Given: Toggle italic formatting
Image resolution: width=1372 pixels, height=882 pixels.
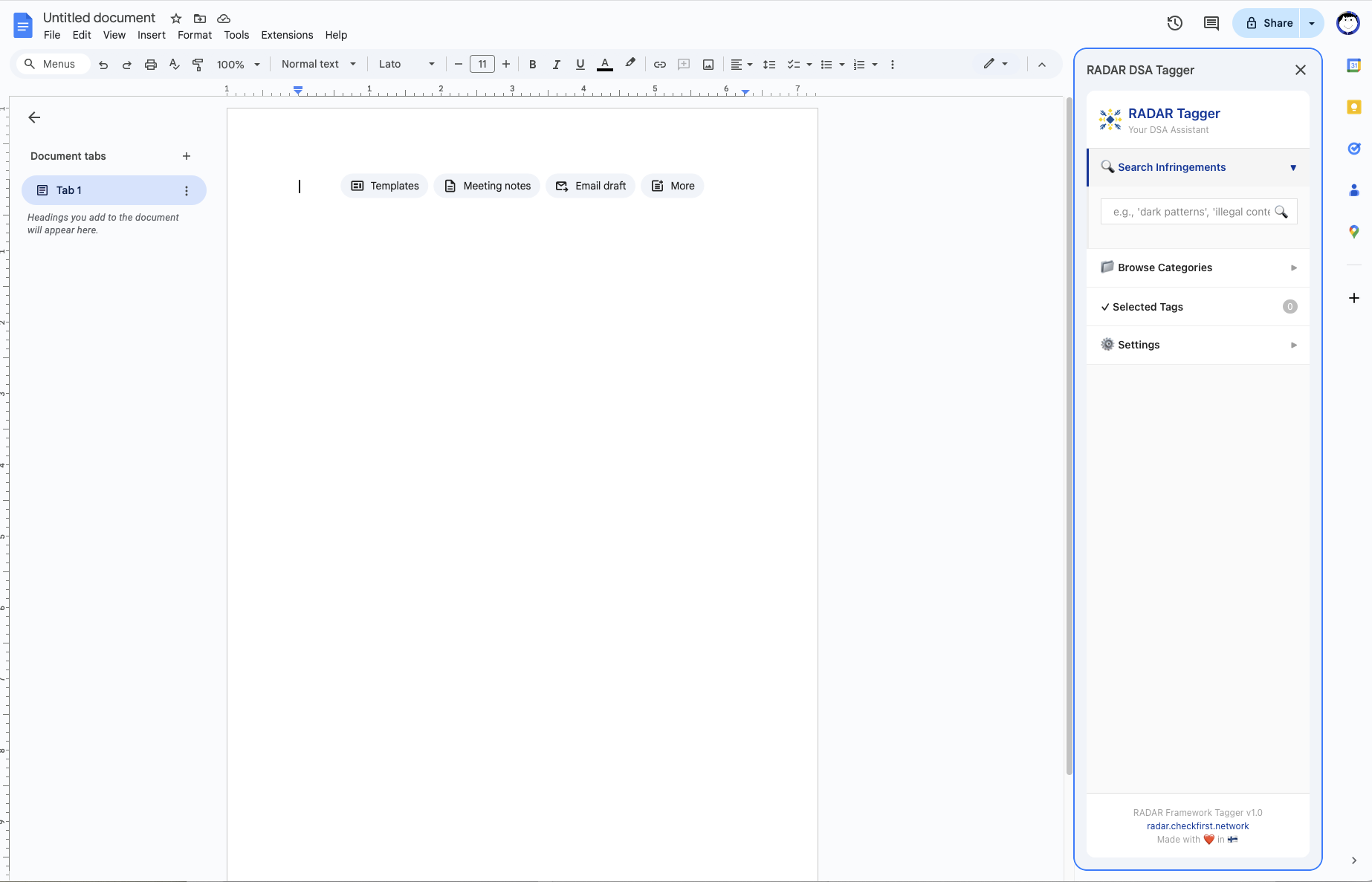Looking at the screenshot, I should 556,65.
